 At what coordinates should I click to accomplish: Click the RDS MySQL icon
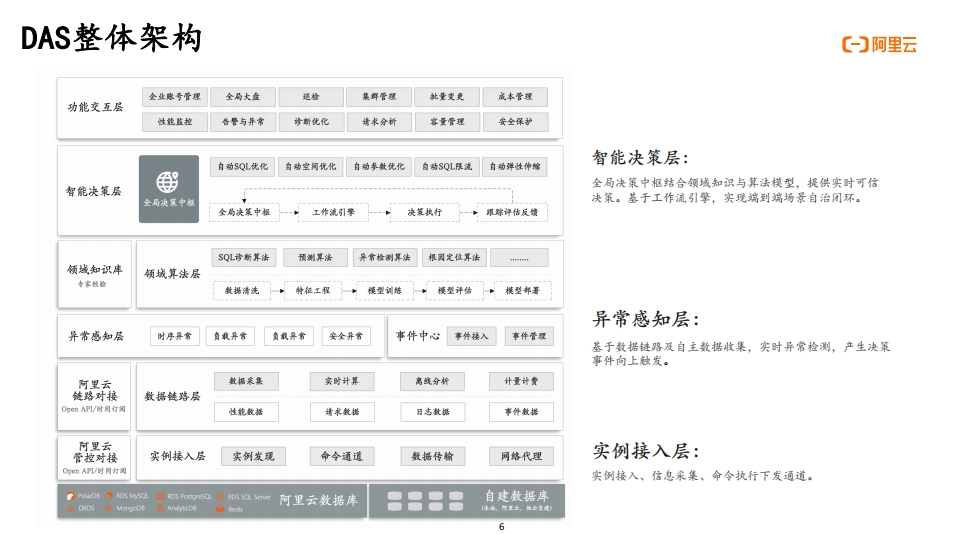(x=109, y=496)
